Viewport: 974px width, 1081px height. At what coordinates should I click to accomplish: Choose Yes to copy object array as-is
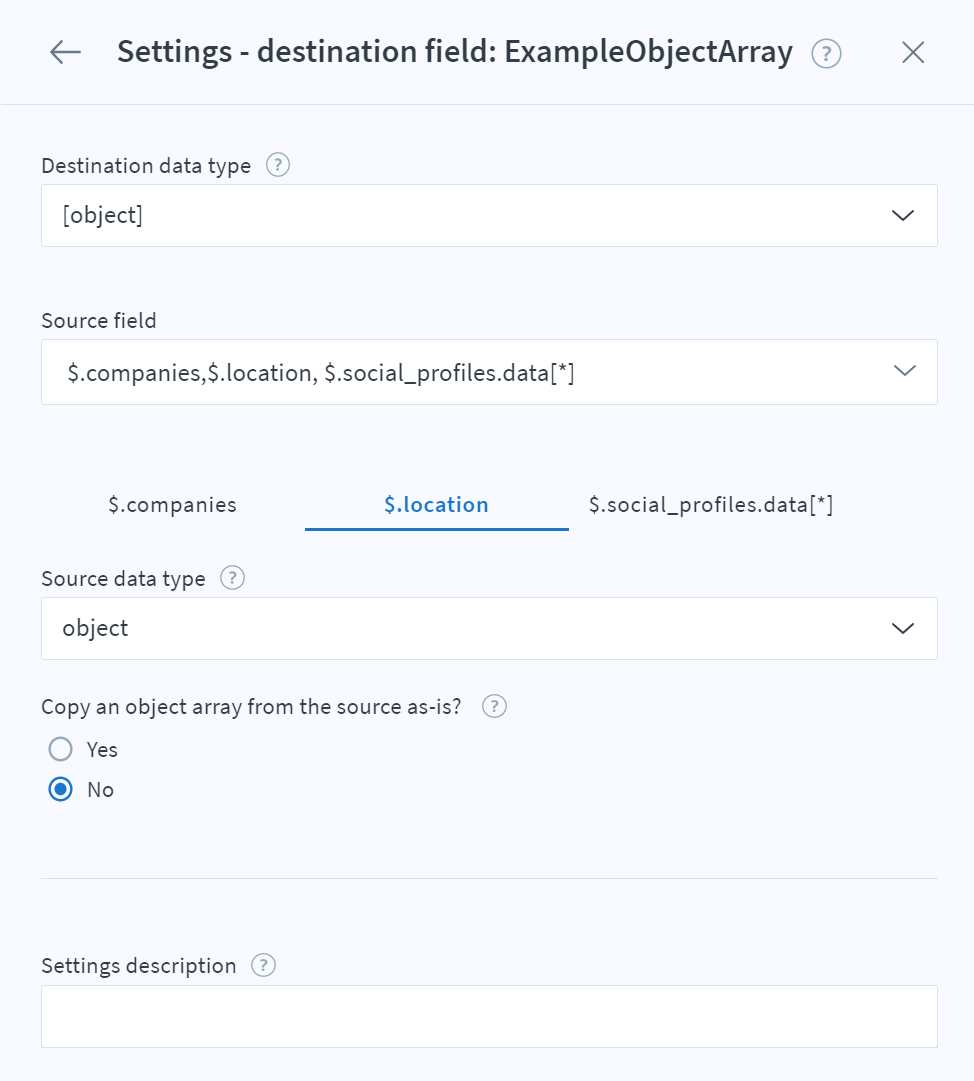[x=59, y=749]
